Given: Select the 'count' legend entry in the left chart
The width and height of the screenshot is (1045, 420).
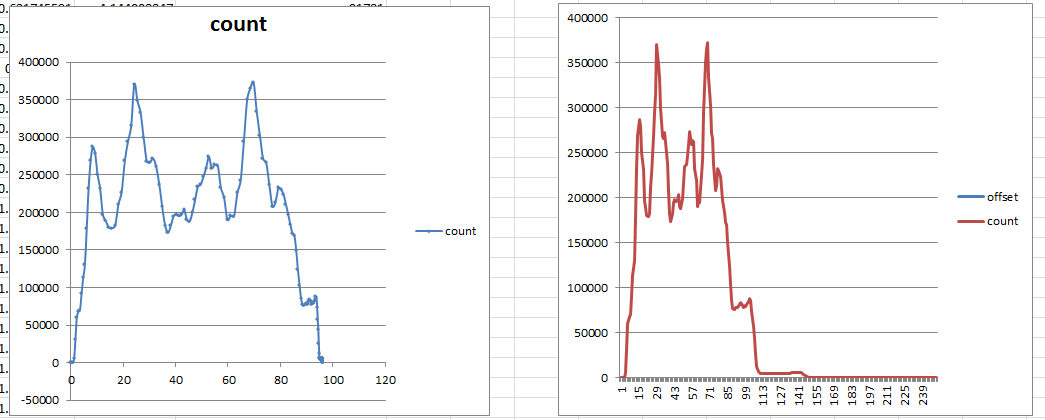Looking at the screenshot, I should click(x=445, y=231).
